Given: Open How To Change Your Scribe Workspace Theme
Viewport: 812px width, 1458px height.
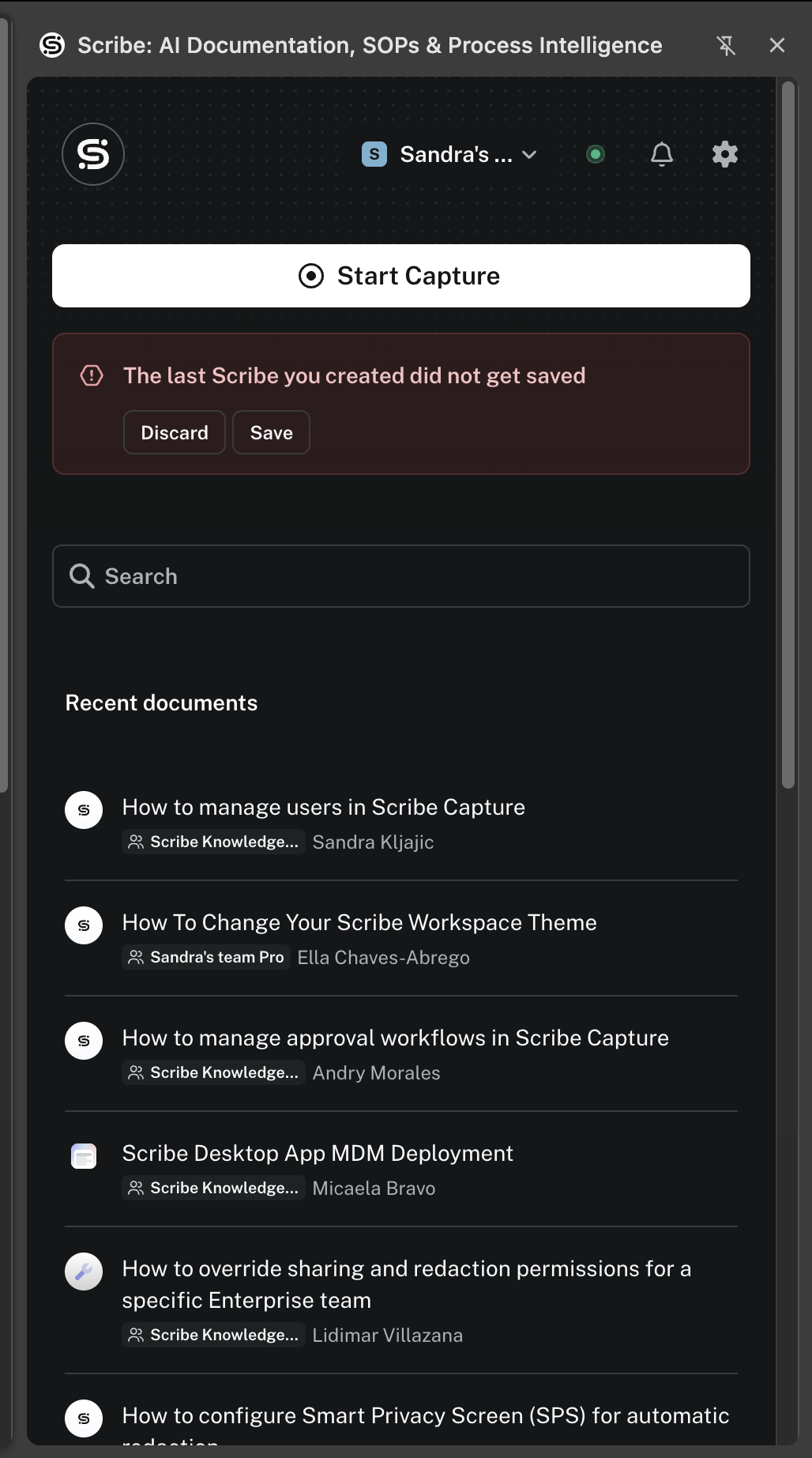Looking at the screenshot, I should tap(359, 922).
